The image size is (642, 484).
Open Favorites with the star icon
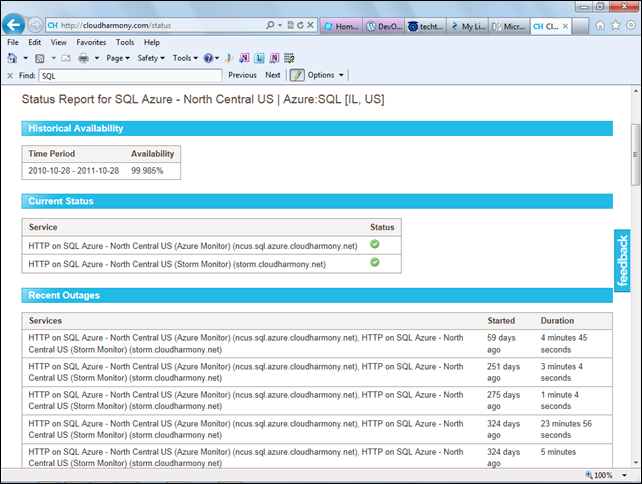tap(615, 25)
